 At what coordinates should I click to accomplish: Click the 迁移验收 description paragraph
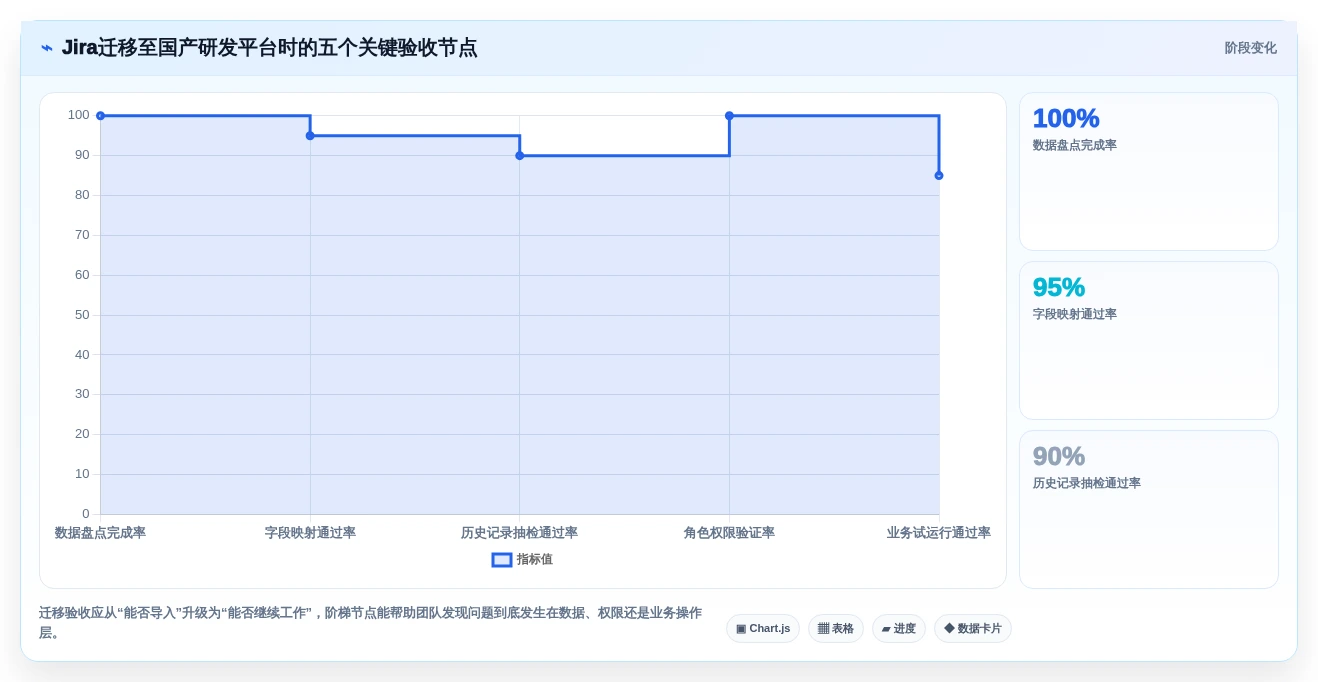coord(370,623)
